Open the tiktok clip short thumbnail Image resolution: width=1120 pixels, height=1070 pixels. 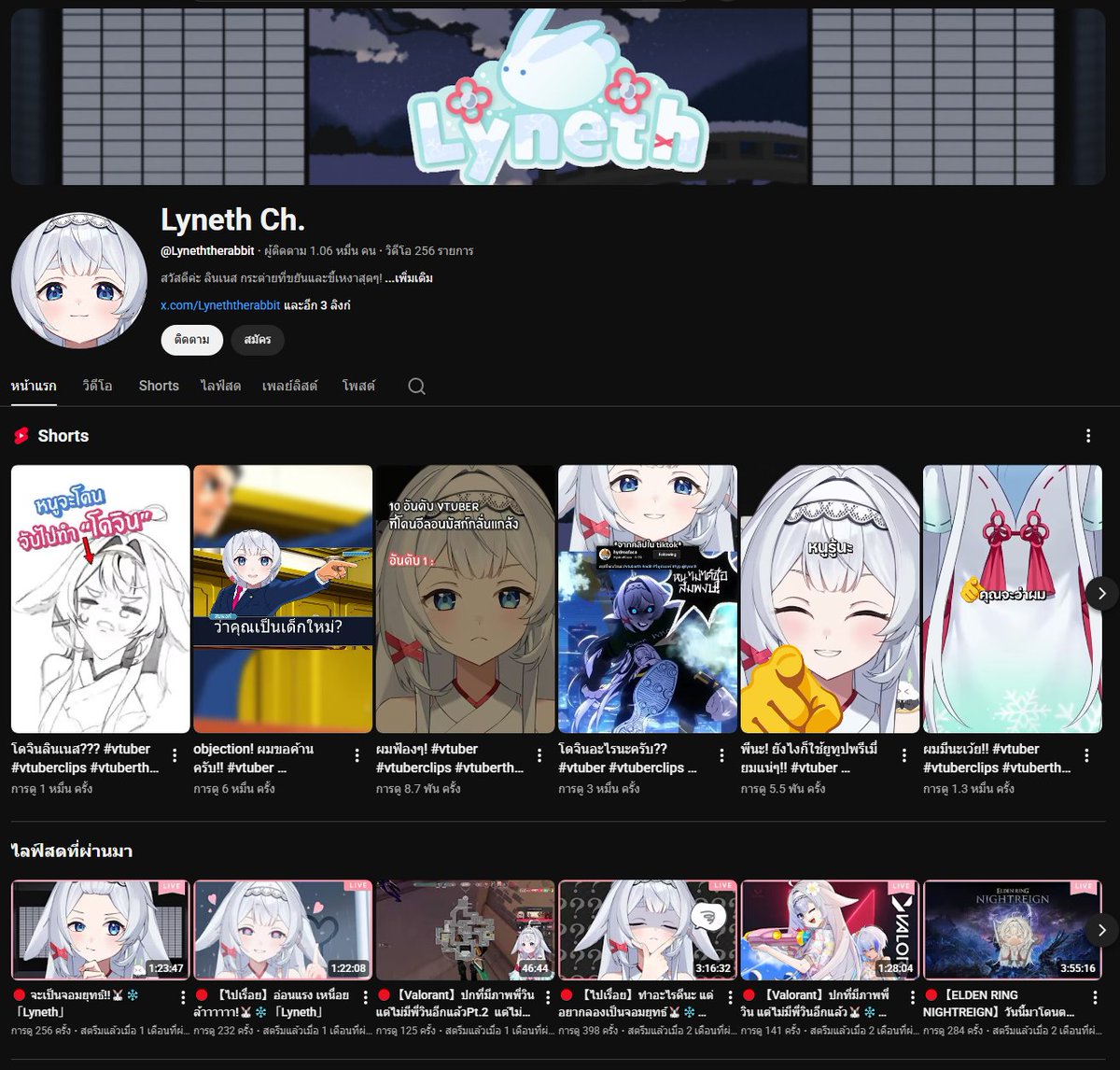(x=648, y=598)
